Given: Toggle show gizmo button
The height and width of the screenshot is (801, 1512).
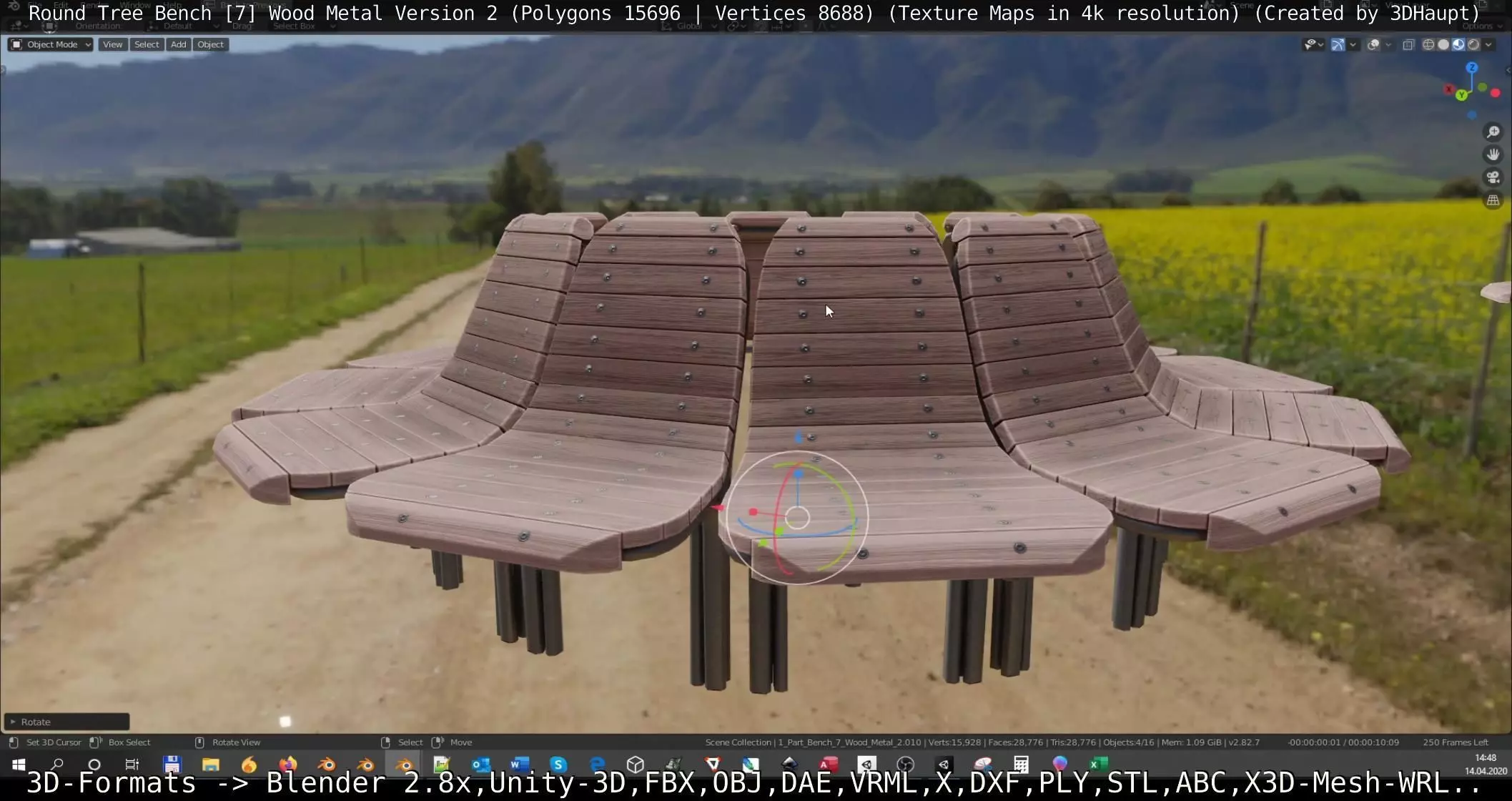Looking at the screenshot, I should 1338,44.
